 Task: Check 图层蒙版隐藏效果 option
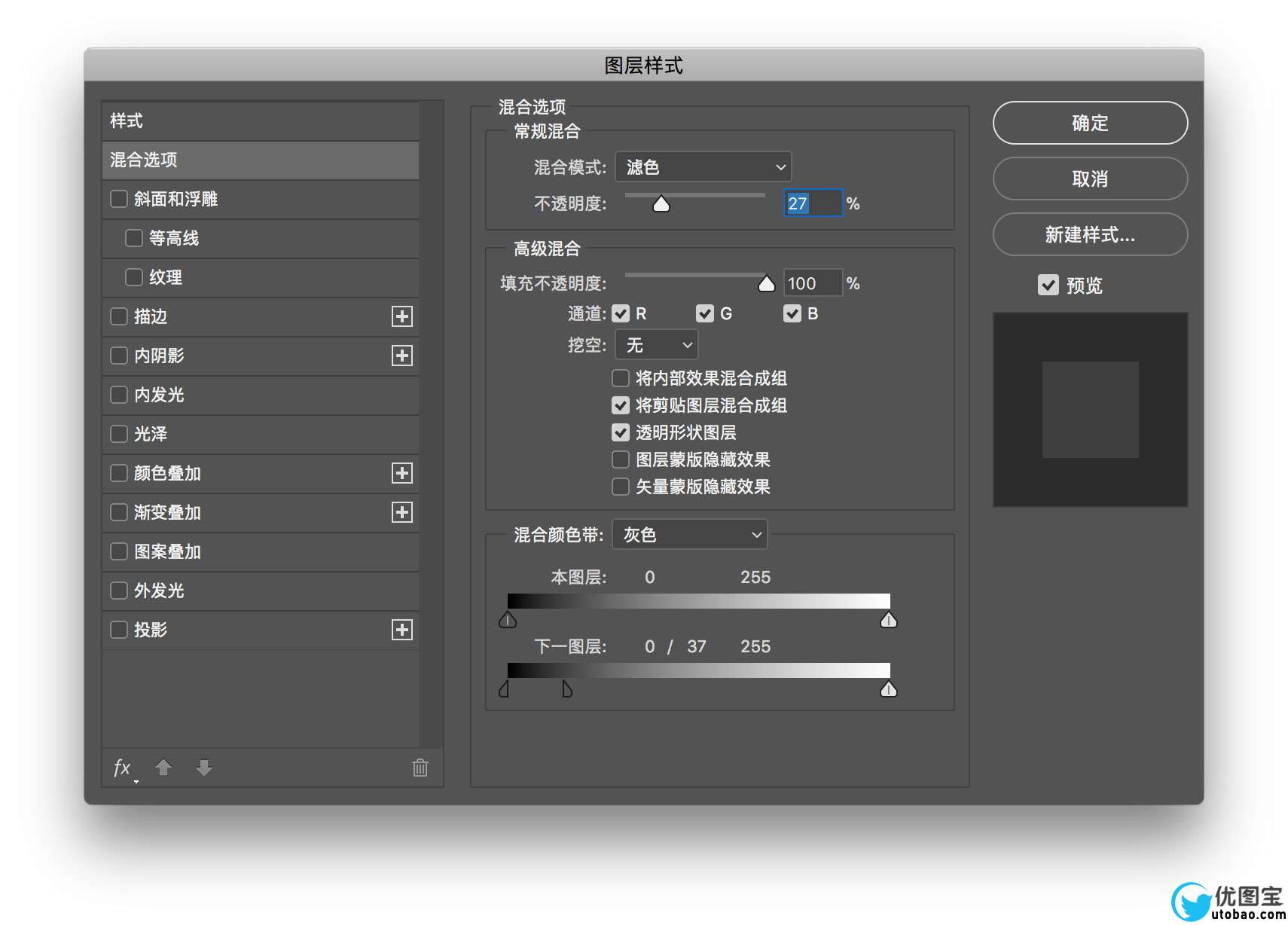click(621, 459)
